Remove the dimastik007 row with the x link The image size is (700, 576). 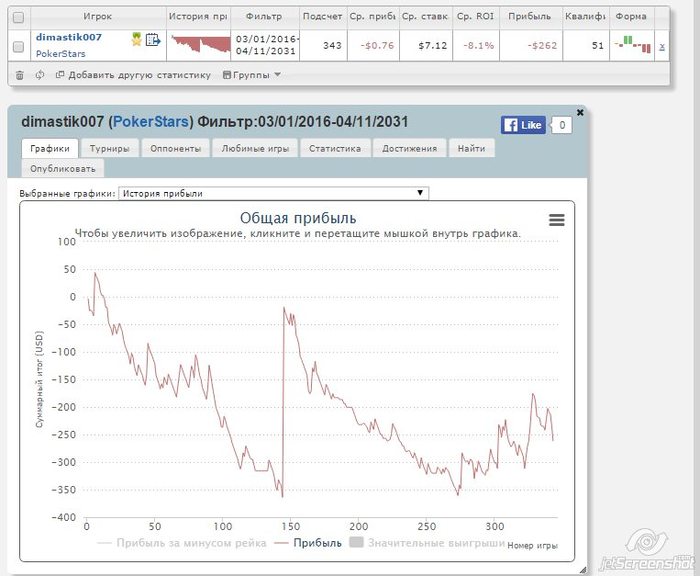coord(662,46)
